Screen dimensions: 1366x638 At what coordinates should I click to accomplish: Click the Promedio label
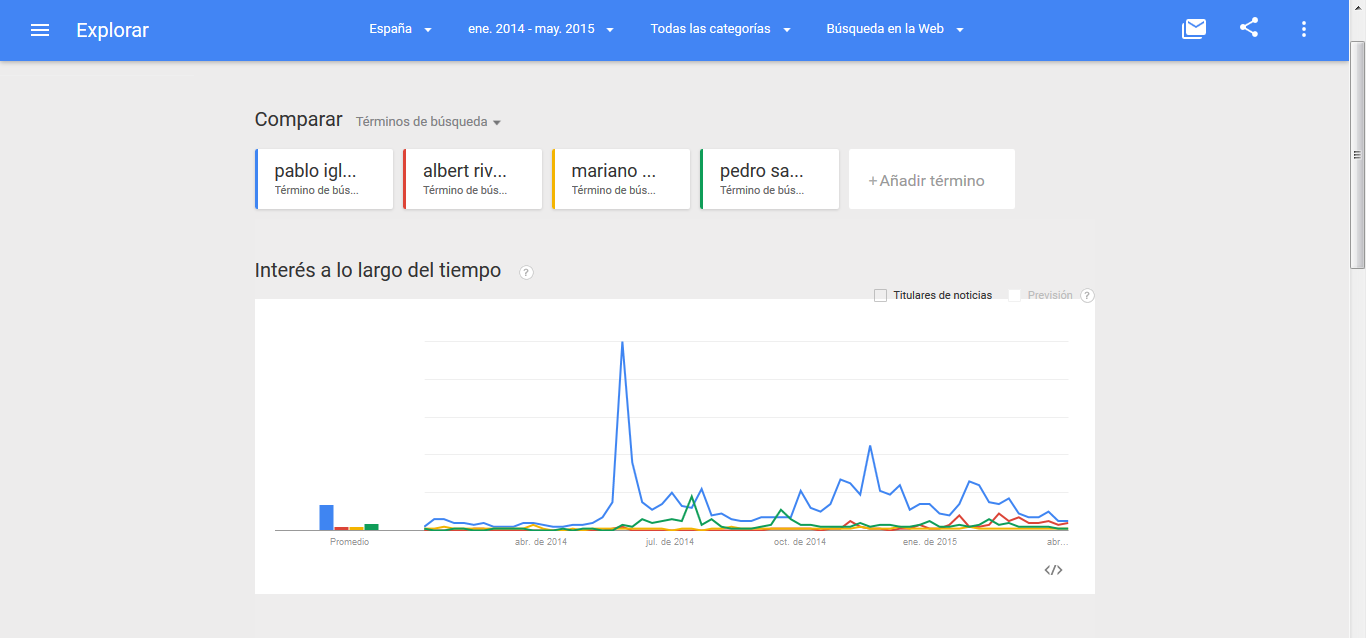pos(349,542)
